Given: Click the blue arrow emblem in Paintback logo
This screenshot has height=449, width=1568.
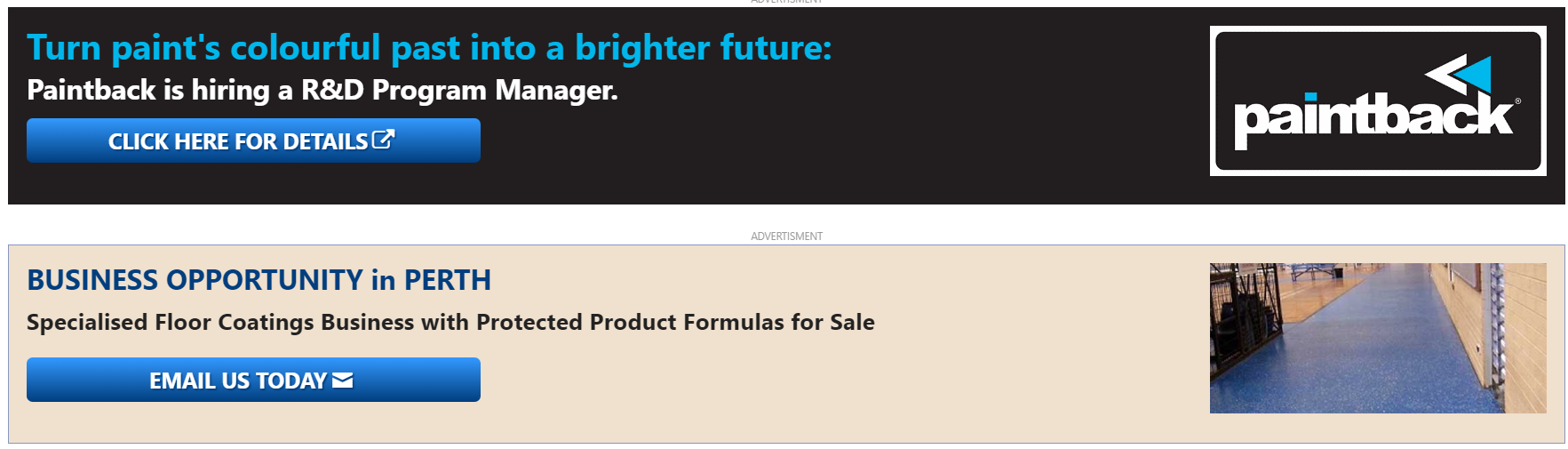Looking at the screenshot, I should (x=1476, y=74).
